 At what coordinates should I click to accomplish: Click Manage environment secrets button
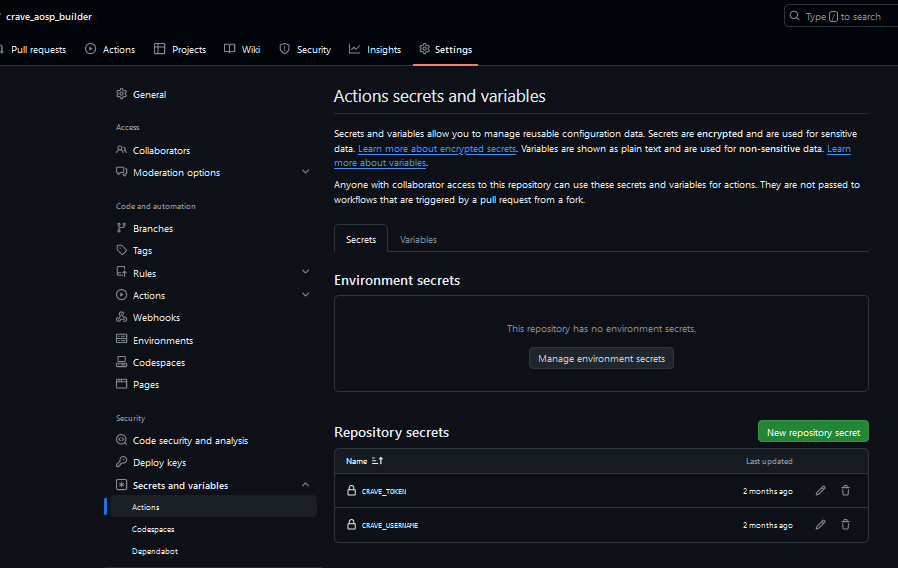[x=601, y=358]
